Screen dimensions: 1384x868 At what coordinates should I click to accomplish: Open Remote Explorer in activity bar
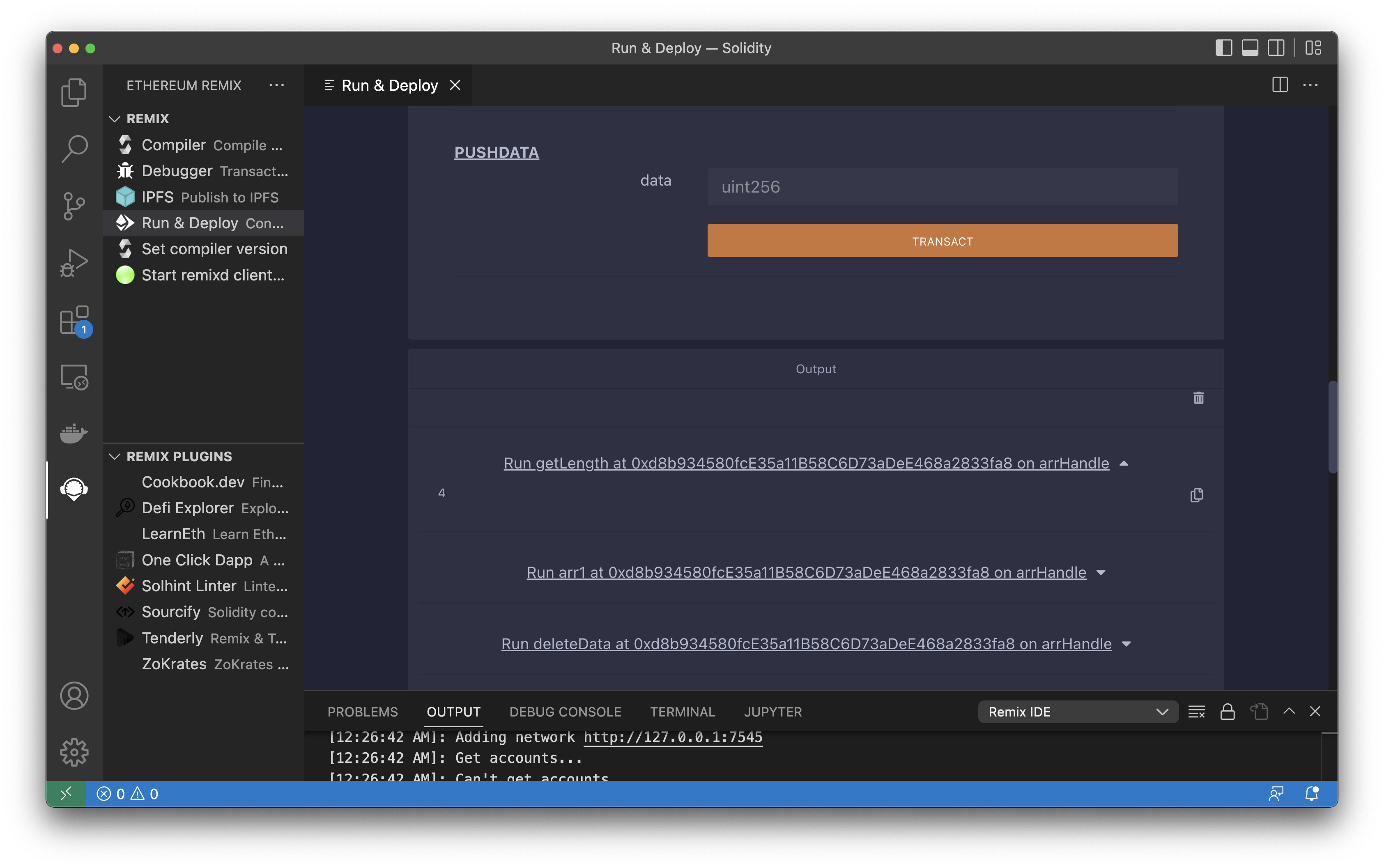coord(74,377)
